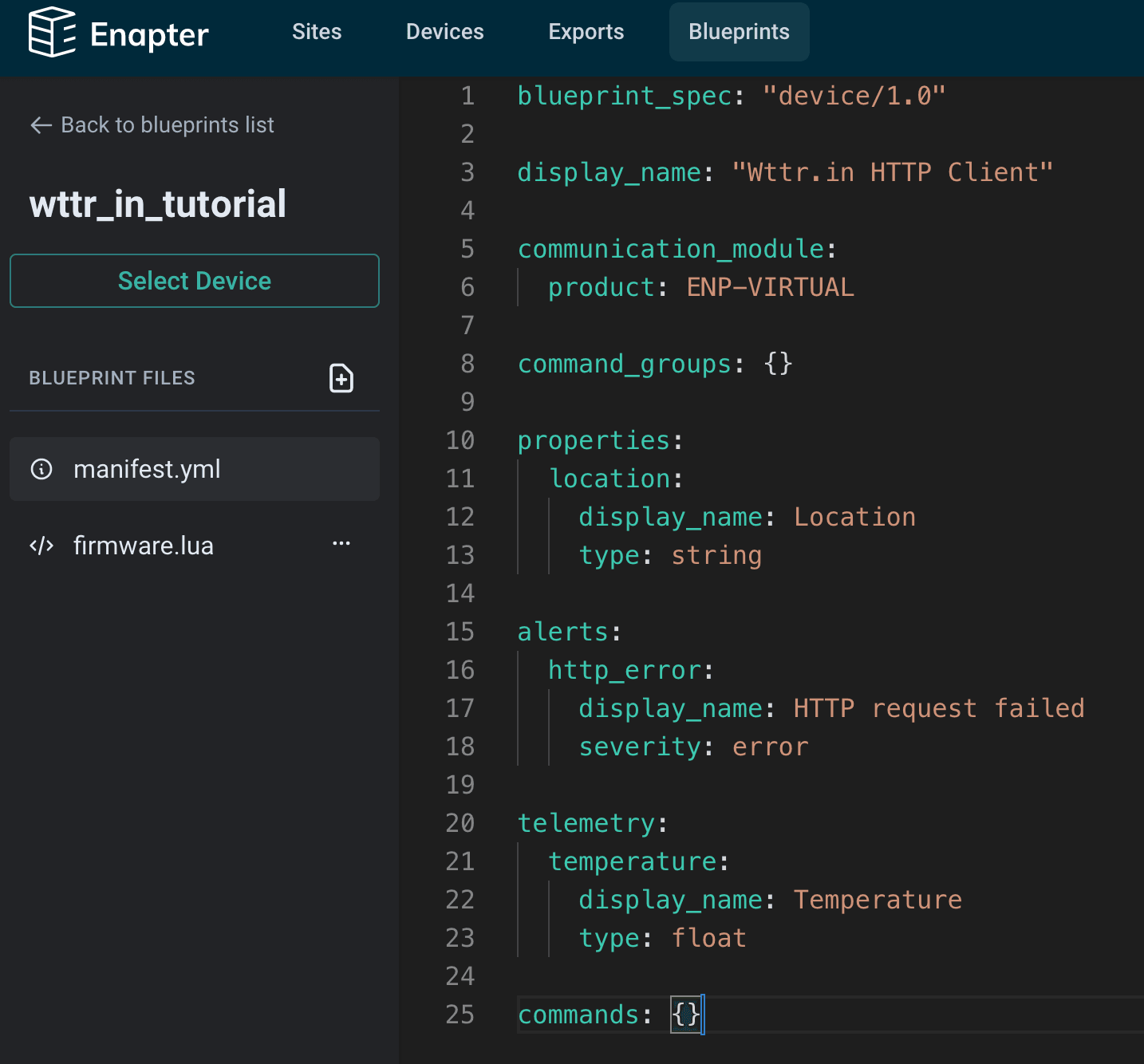Screen dimensions: 1144x1064
Task: Click on the ENP-VIRTUAL product value
Action: tap(770, 287)
